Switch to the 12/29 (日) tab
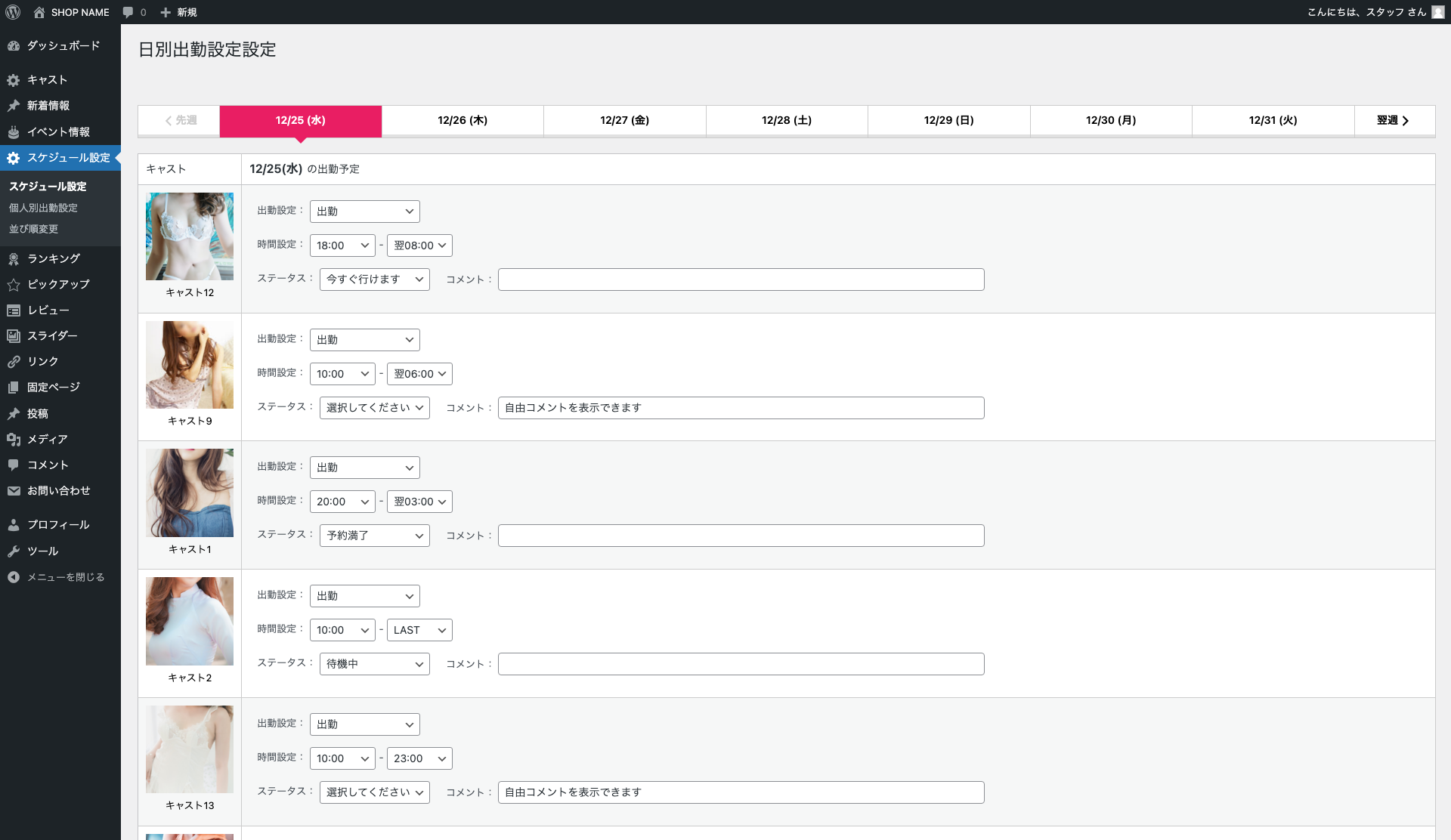Screen dimensions: 1451x840 [x=949, y=121]
